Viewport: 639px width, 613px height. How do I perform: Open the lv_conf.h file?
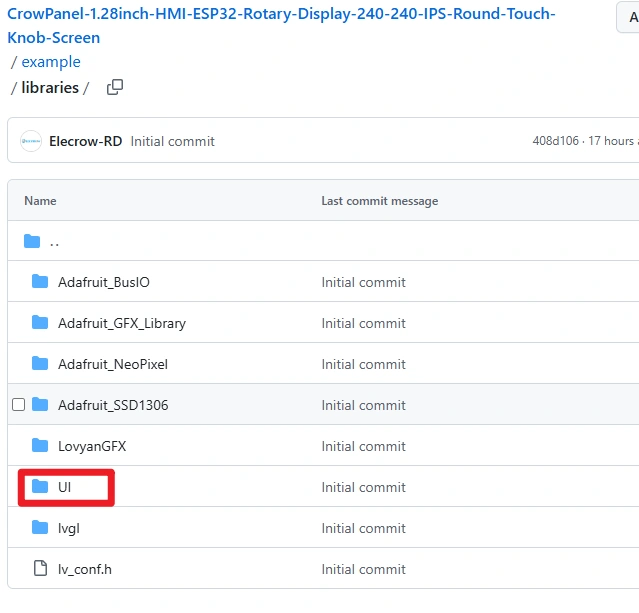(85, 569)
